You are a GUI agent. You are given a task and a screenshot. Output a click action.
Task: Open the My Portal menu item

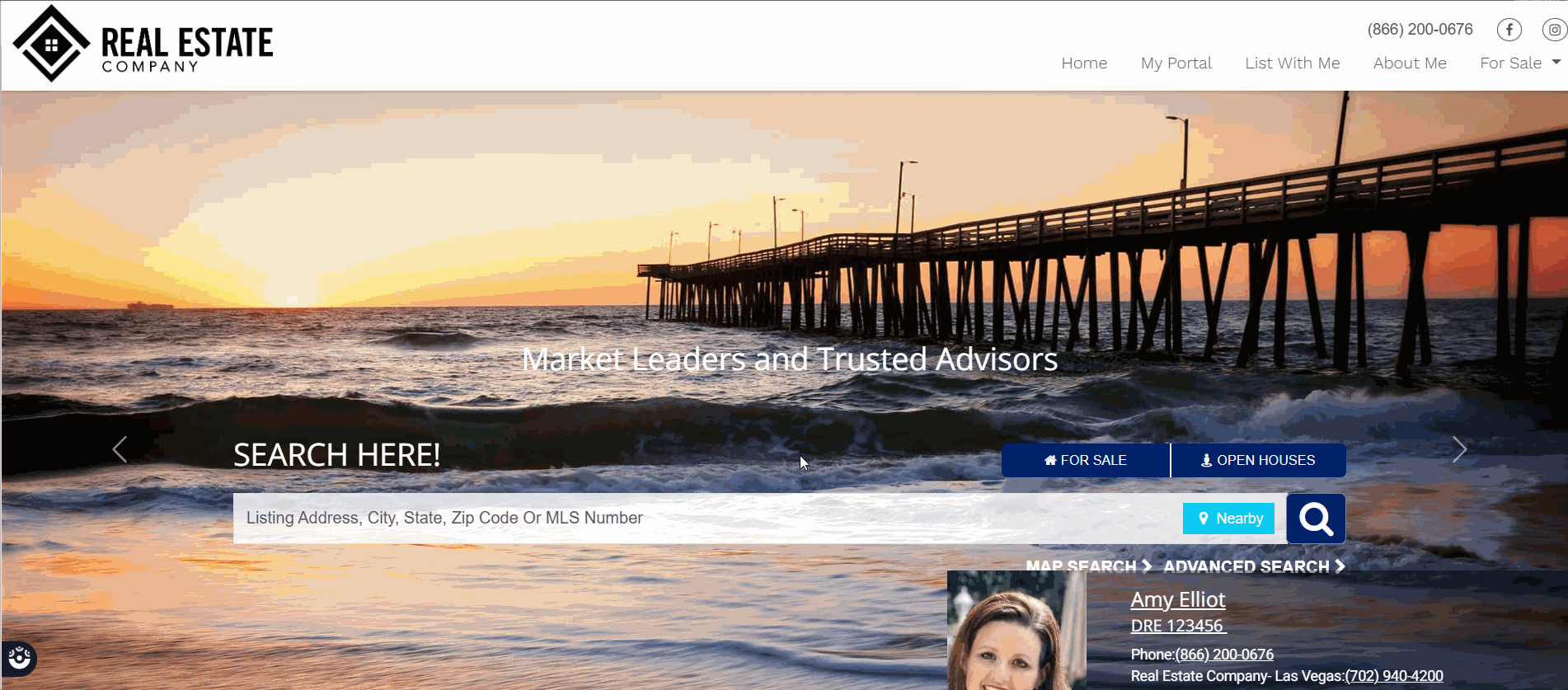[1176, 63]
